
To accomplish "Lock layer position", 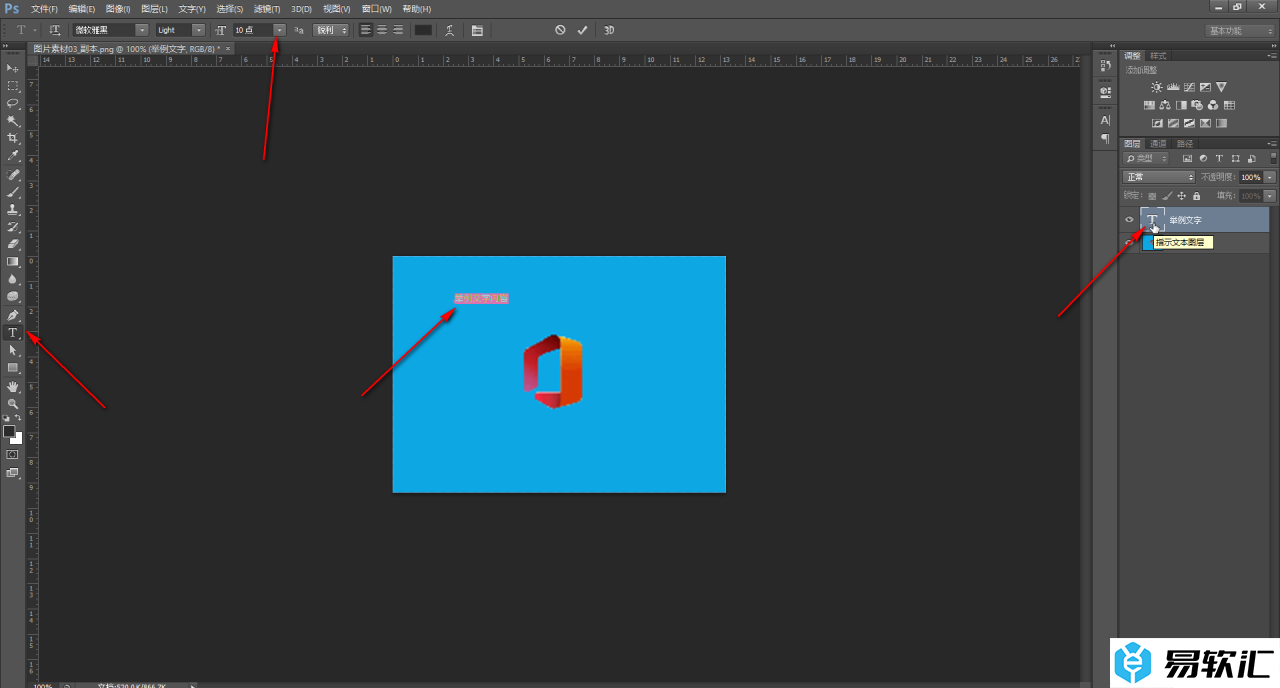I will coord(1182,196).
